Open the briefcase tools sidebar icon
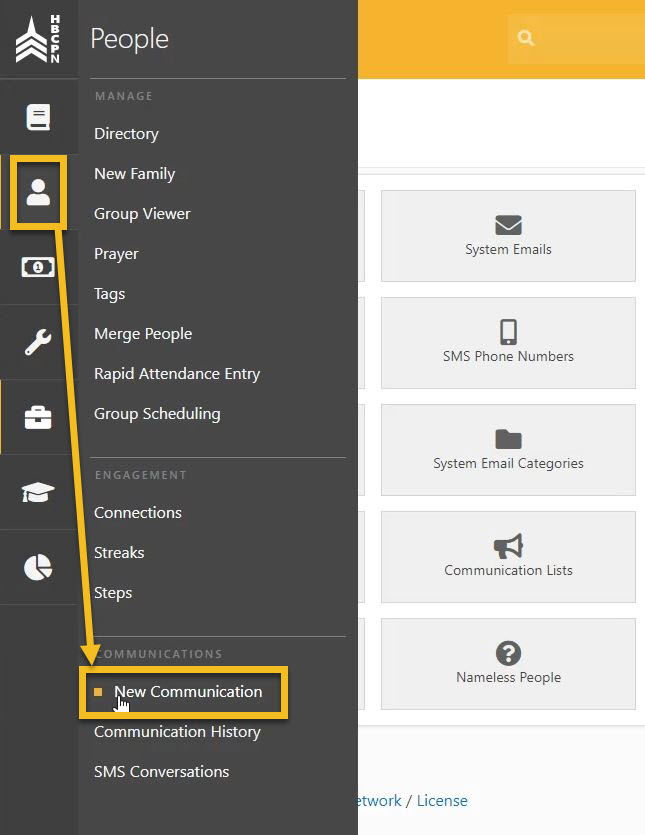 tap(38, 417)
